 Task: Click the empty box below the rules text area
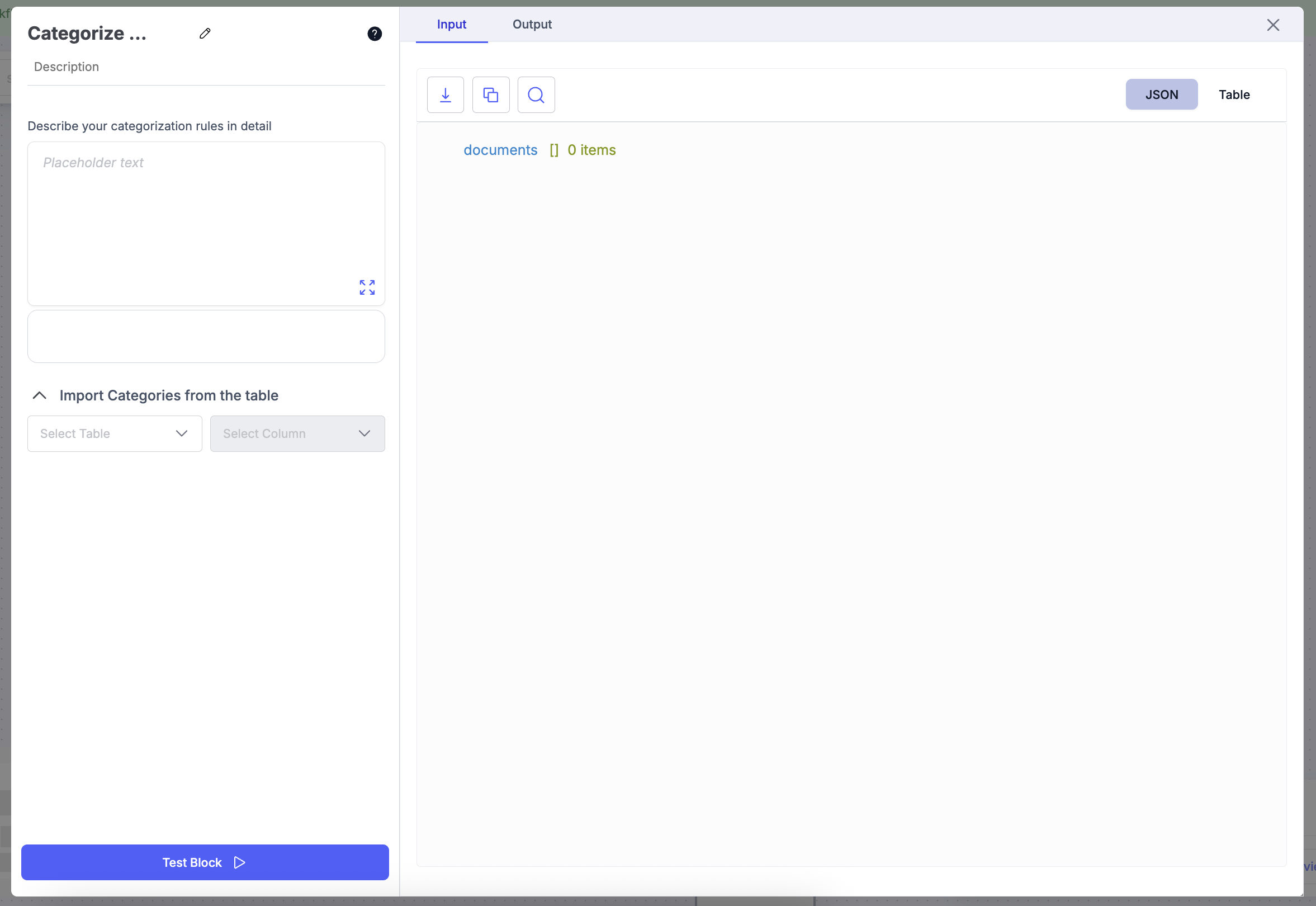tap(206, 337)
